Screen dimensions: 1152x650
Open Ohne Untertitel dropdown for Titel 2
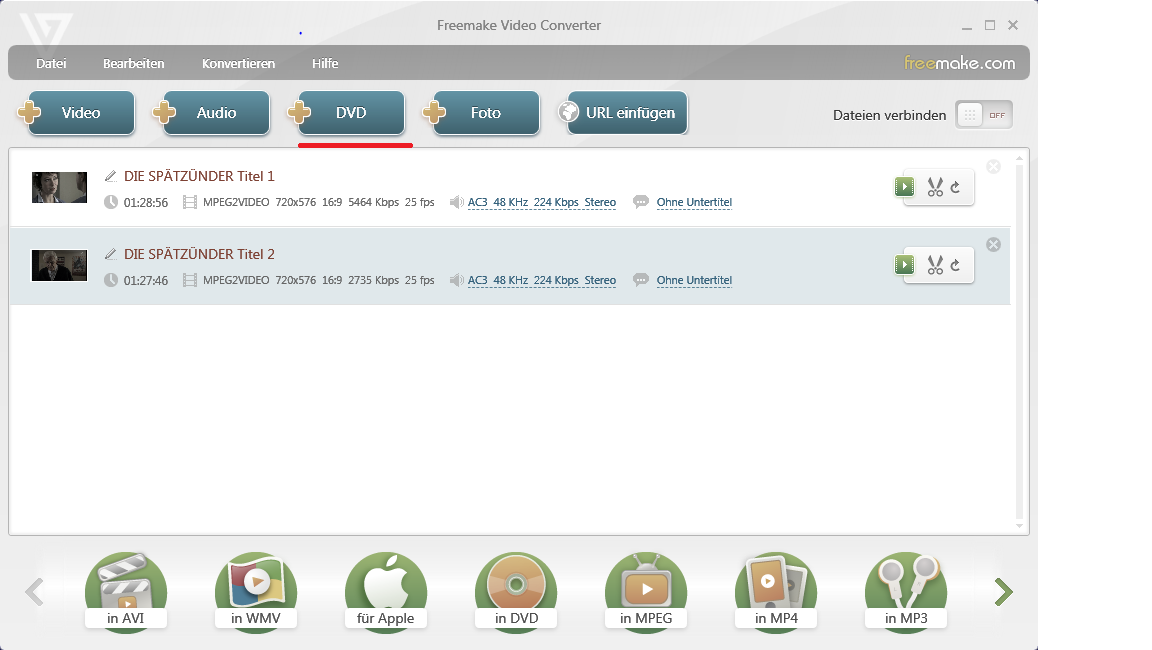pos(694,281)
